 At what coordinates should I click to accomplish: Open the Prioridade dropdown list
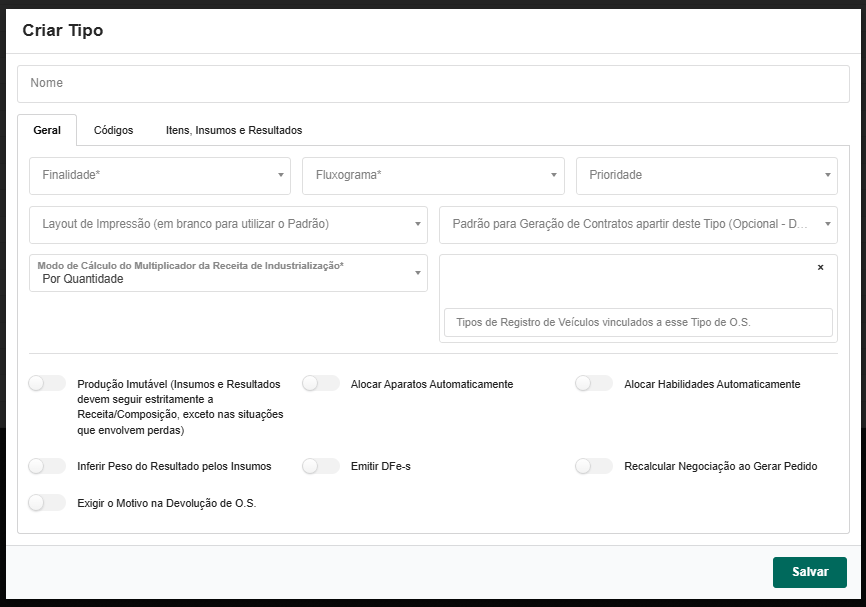[706, 175]
